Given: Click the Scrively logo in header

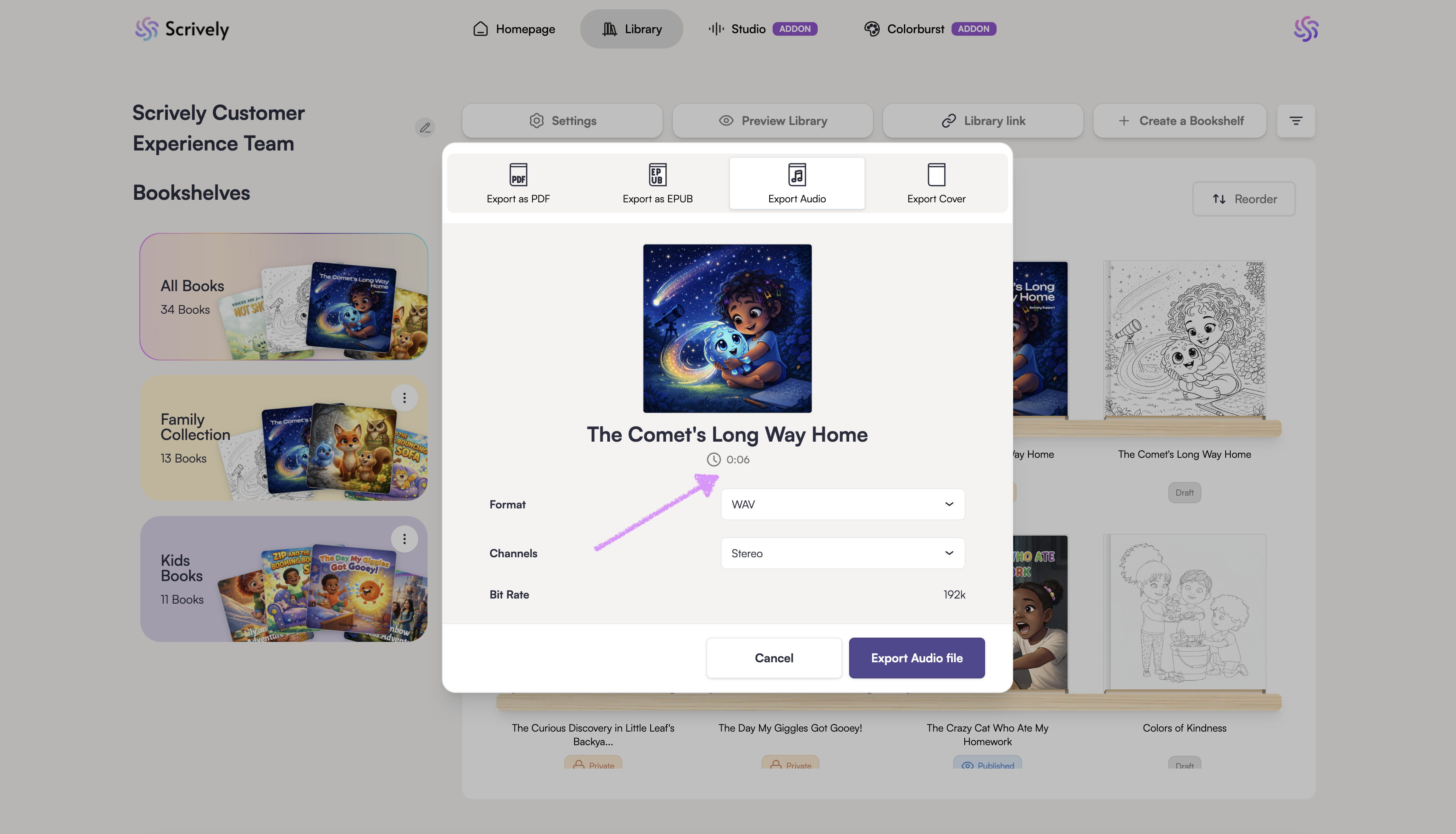Looking at the screenshot, I should [x=182, y=28].
